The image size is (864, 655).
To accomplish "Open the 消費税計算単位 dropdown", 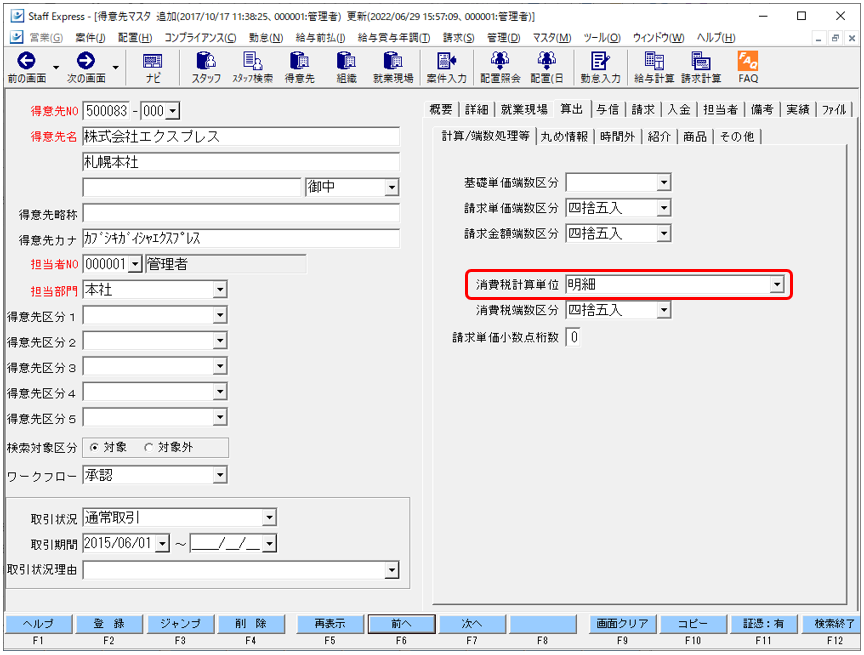I will (x=777, y=285).
